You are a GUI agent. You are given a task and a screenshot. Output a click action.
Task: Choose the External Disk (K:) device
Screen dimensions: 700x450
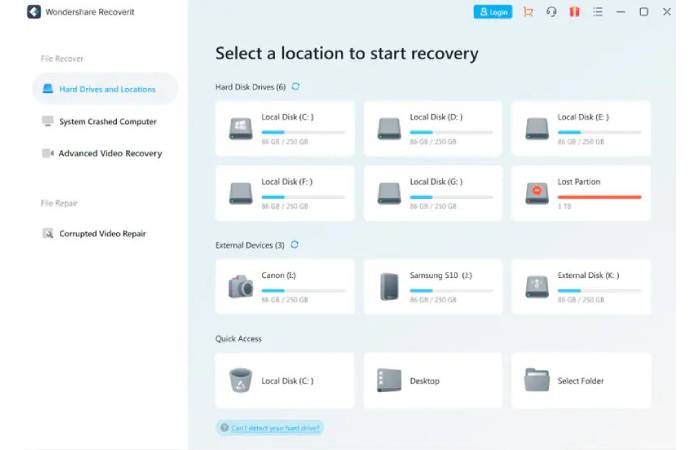[581, 287]
